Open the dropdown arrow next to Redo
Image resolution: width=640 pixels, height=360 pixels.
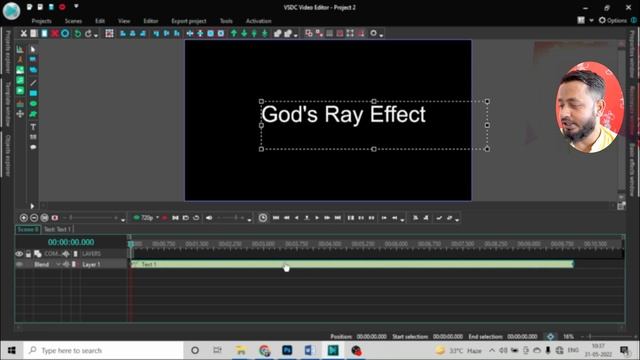click(x=96, y=36)
